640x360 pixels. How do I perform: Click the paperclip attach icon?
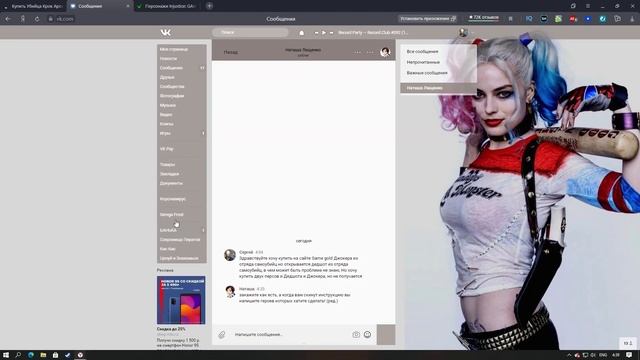(x=222, y=335)
